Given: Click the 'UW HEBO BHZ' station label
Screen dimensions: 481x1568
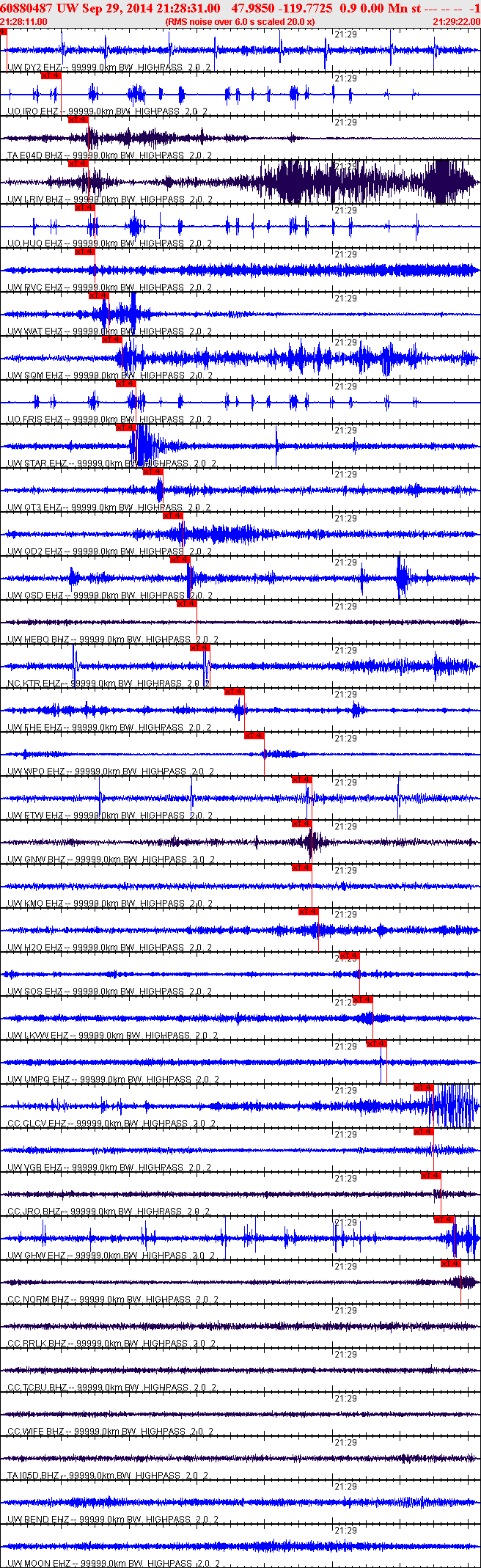Looking at the screenshot, I should (x=39, y=640).
